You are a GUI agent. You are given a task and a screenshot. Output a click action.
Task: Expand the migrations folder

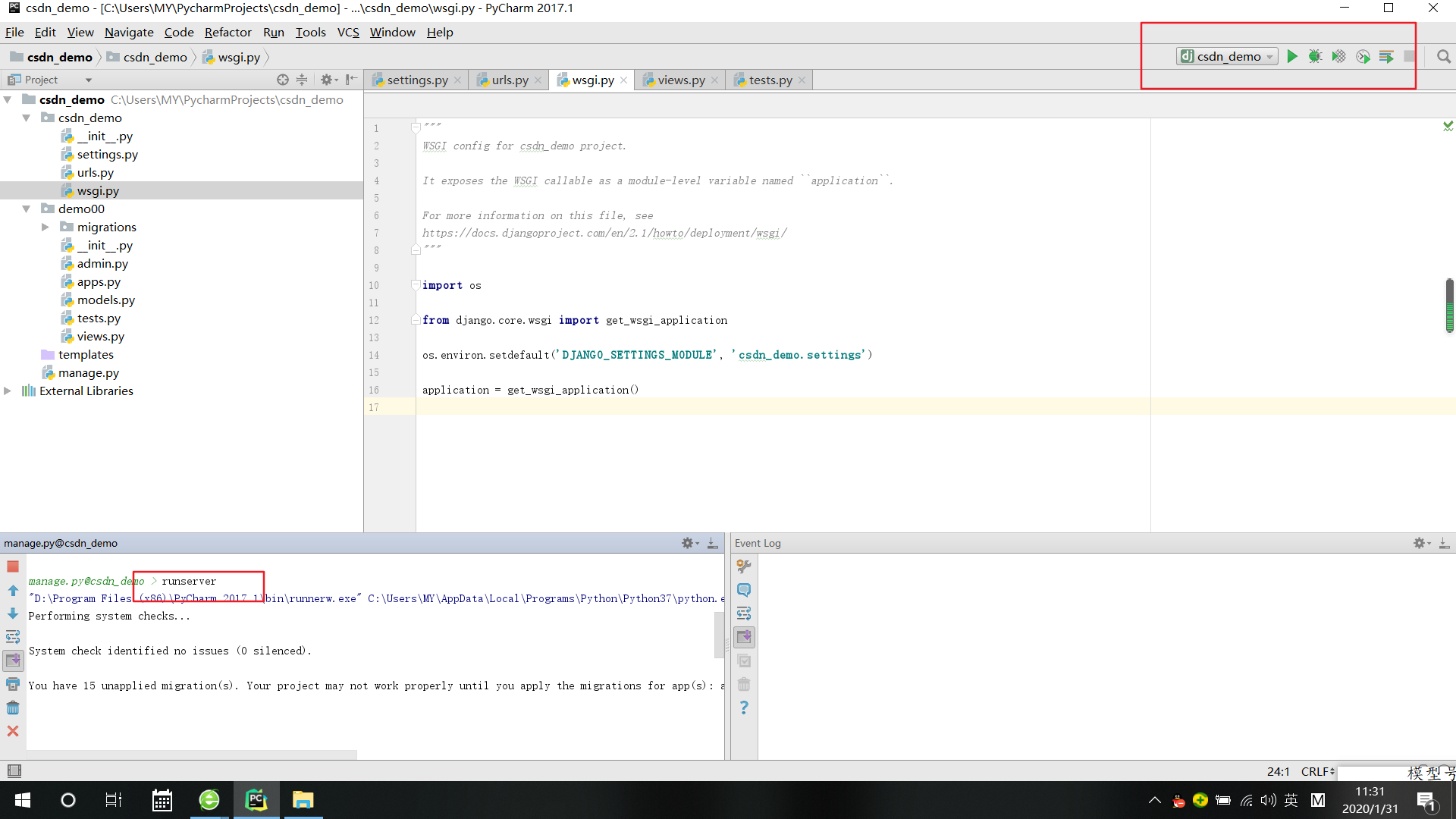click(x=45, y=227)
